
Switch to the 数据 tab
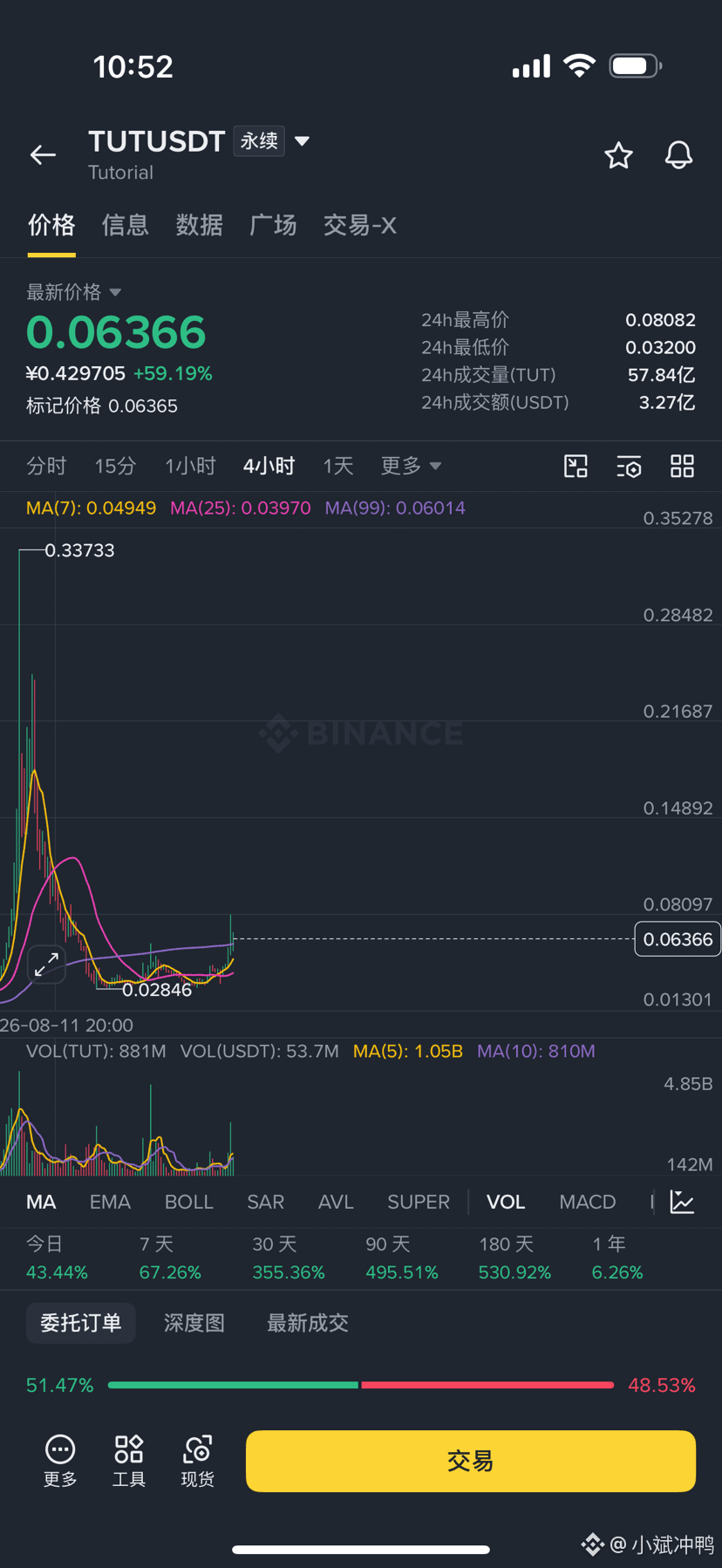pos(200,225)
